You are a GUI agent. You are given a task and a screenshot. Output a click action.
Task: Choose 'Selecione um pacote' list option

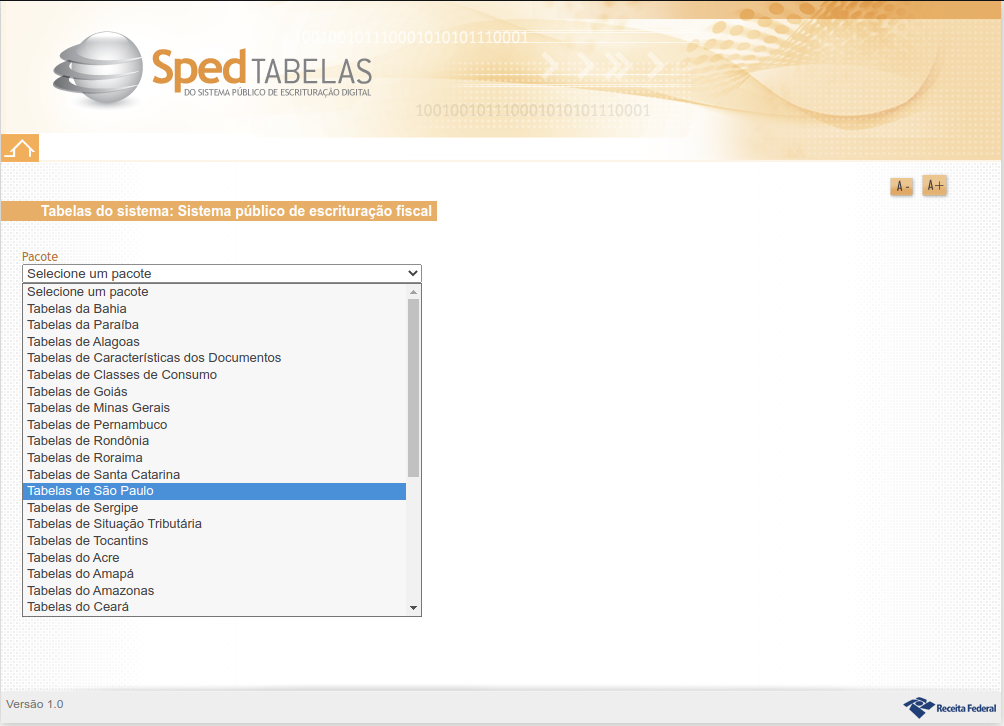(x=215, y=292)
